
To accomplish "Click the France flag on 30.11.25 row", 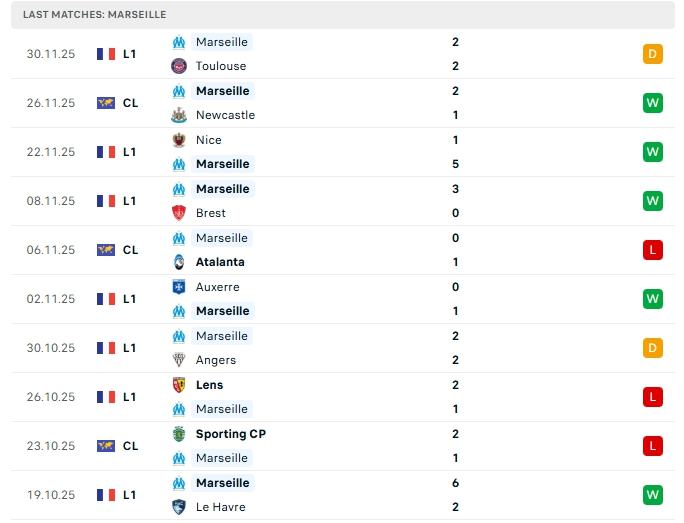I will pos(106,54).
